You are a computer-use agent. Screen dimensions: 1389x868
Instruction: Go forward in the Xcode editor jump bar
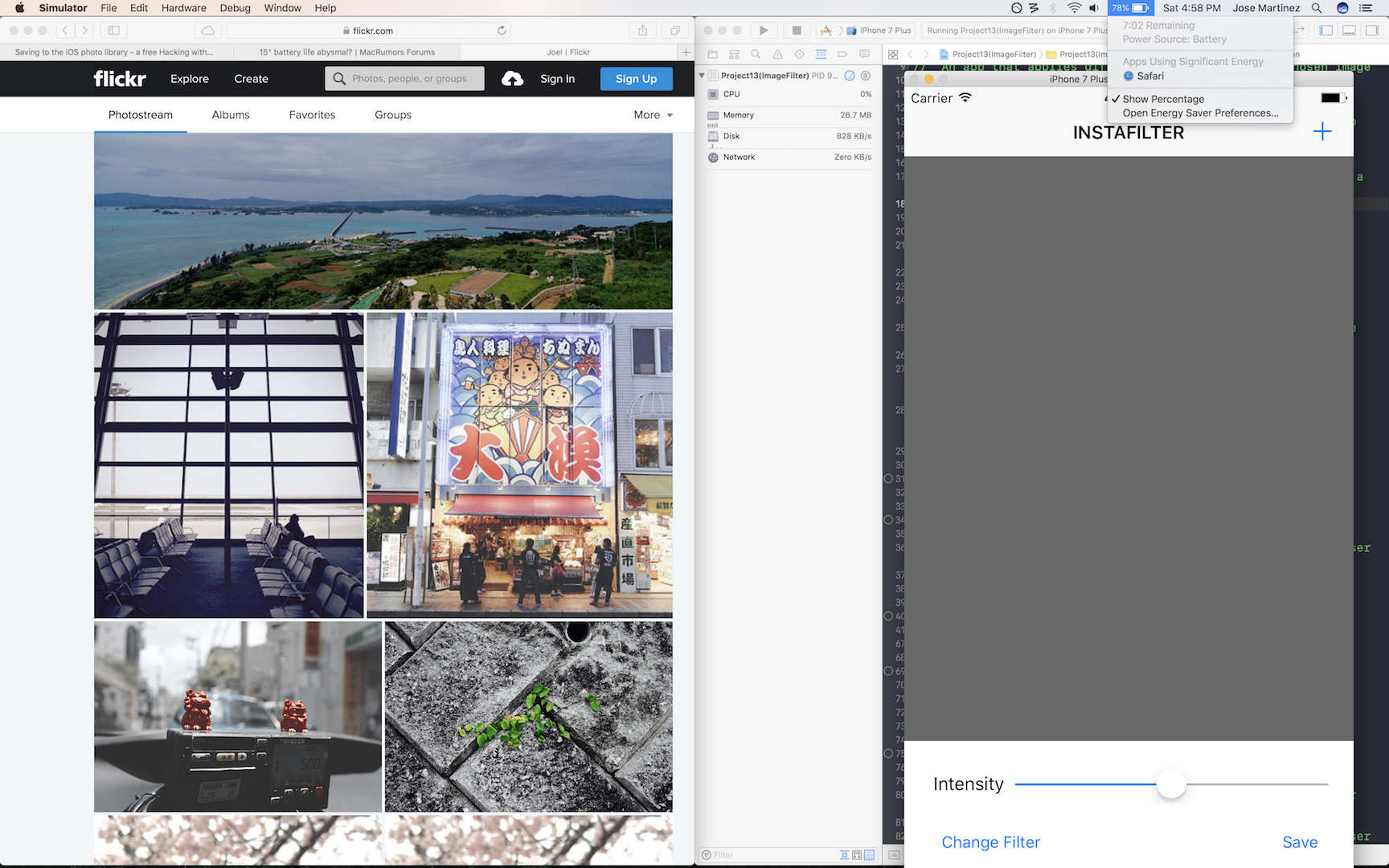click(x=926, y=55)
